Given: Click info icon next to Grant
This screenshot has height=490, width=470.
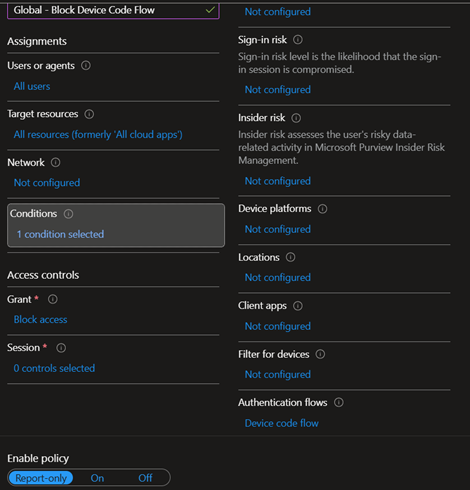Looking at the screenshot, I should click(x=53, y=299).
